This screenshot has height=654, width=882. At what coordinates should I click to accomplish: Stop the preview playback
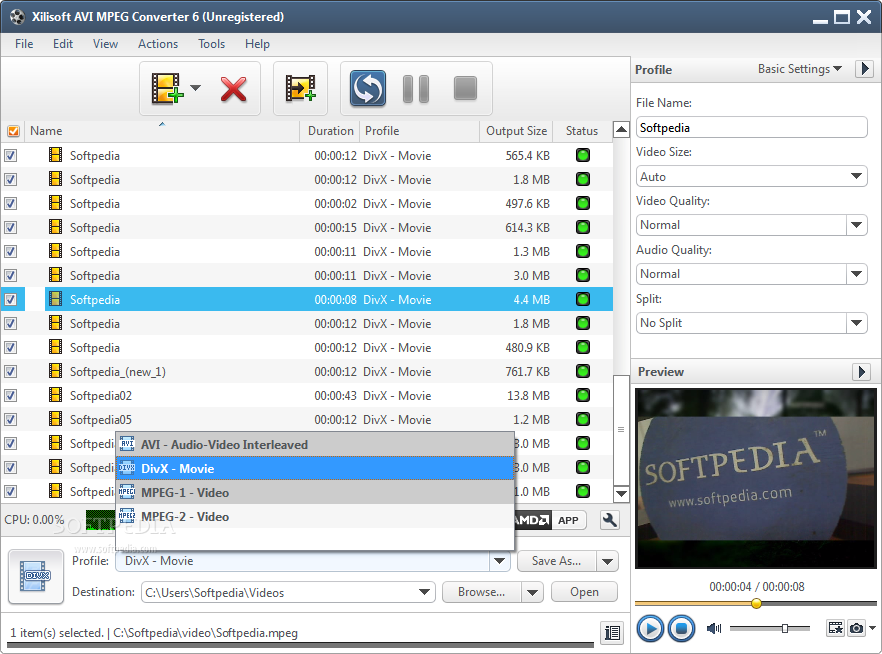click(x=681, y=628)
